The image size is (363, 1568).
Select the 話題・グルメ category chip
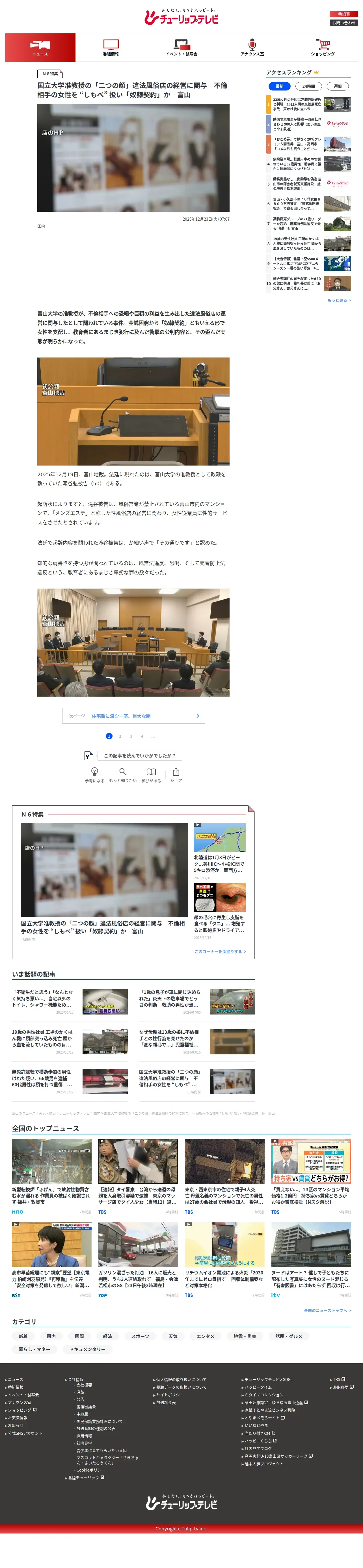tap(289, 1336)
